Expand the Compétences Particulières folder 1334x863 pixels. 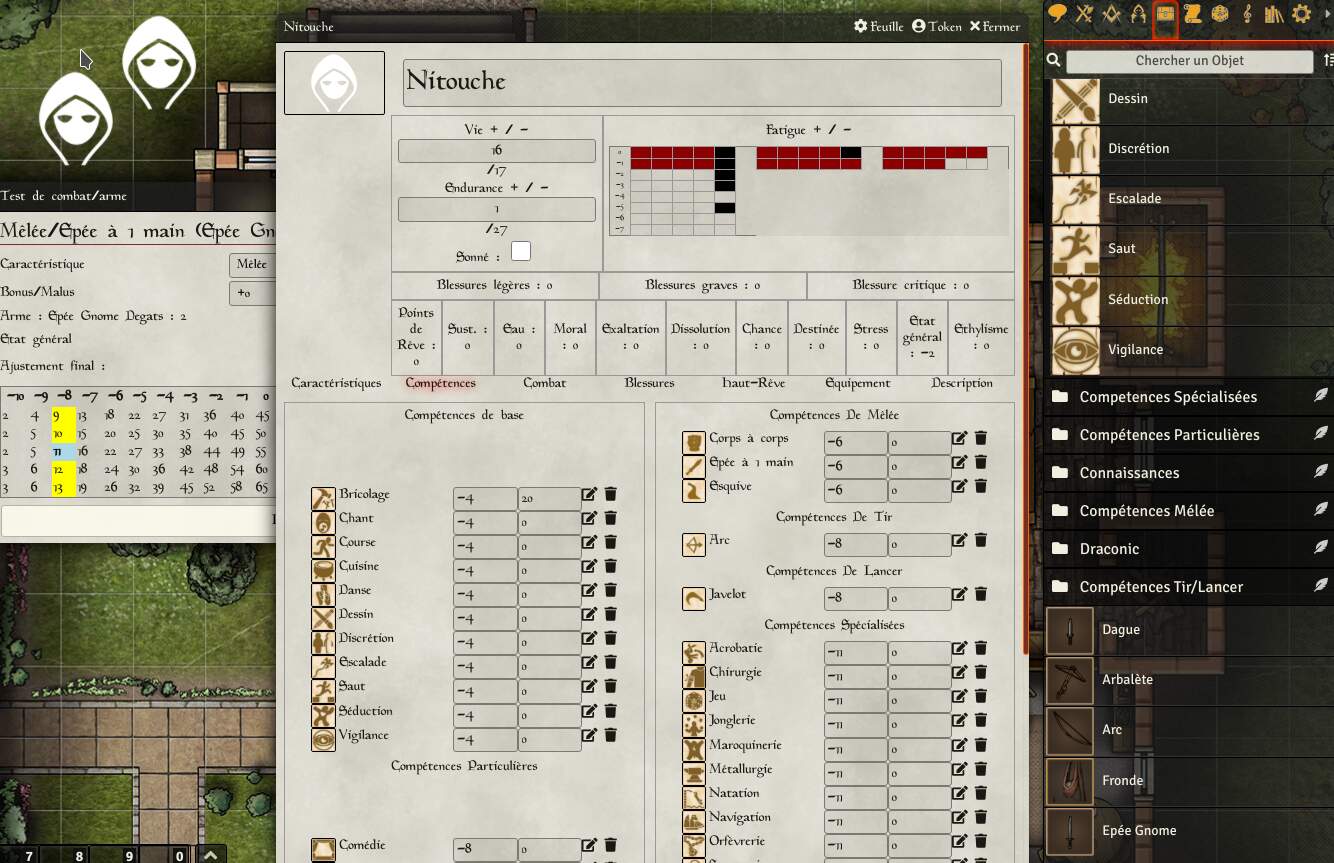pyautogui.click(x=1189, y=435)
